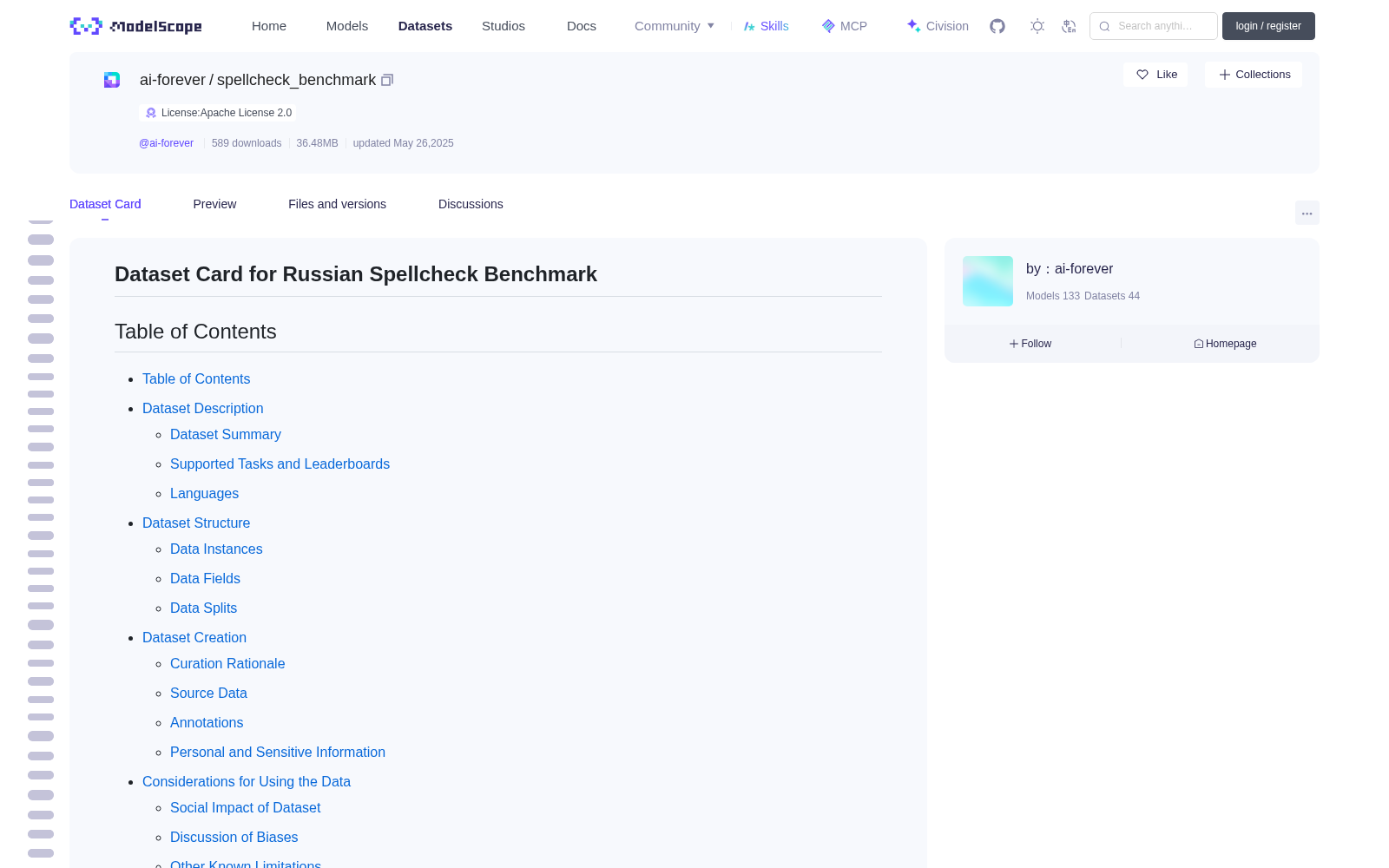Open Social Impact of Dataset link
This screenshot has height=868, width=1389.
[x=245, y=807]
